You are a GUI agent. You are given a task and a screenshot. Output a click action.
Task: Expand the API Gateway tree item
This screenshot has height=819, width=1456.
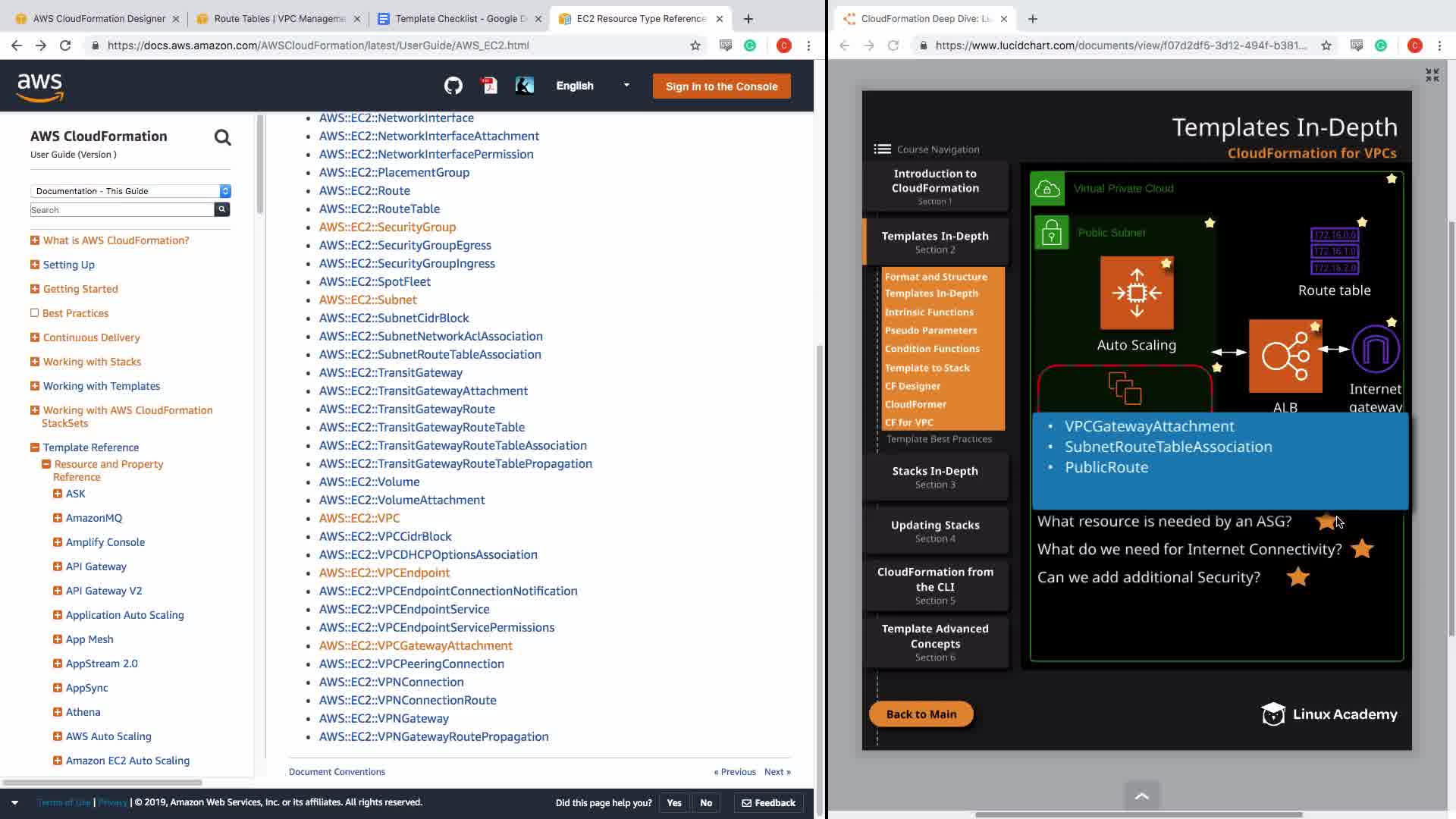[58, 566]
